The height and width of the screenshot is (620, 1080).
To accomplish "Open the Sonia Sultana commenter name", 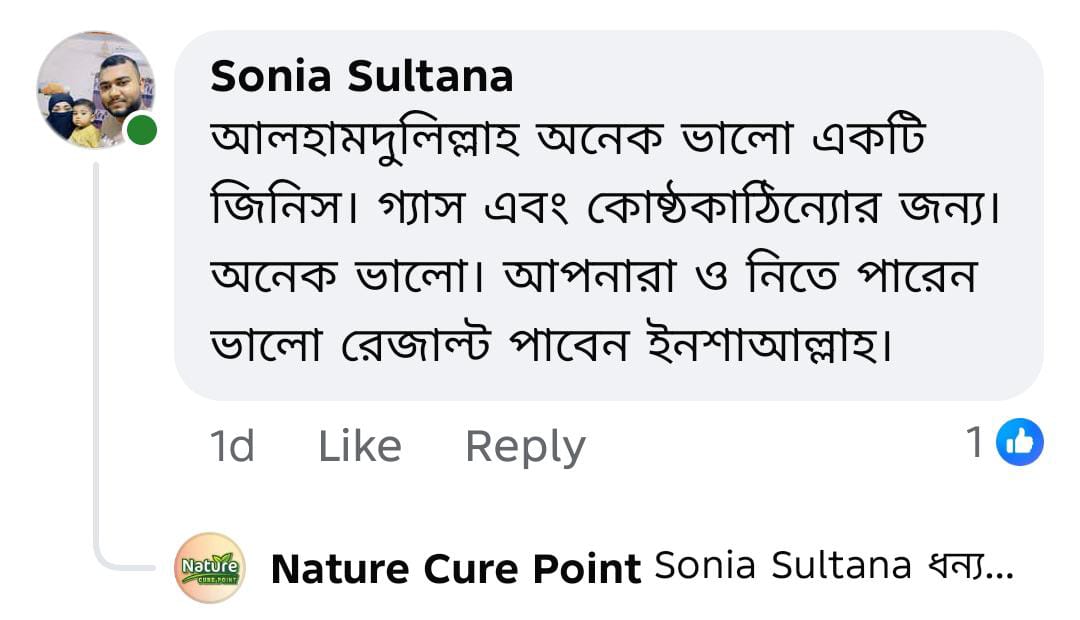I will click(x=362, y=76).
